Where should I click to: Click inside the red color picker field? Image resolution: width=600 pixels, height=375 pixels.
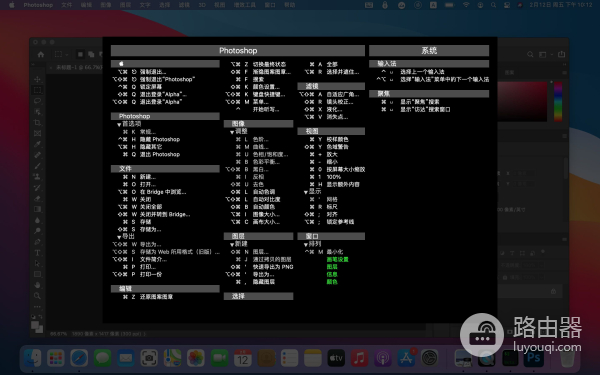[523, 102]
